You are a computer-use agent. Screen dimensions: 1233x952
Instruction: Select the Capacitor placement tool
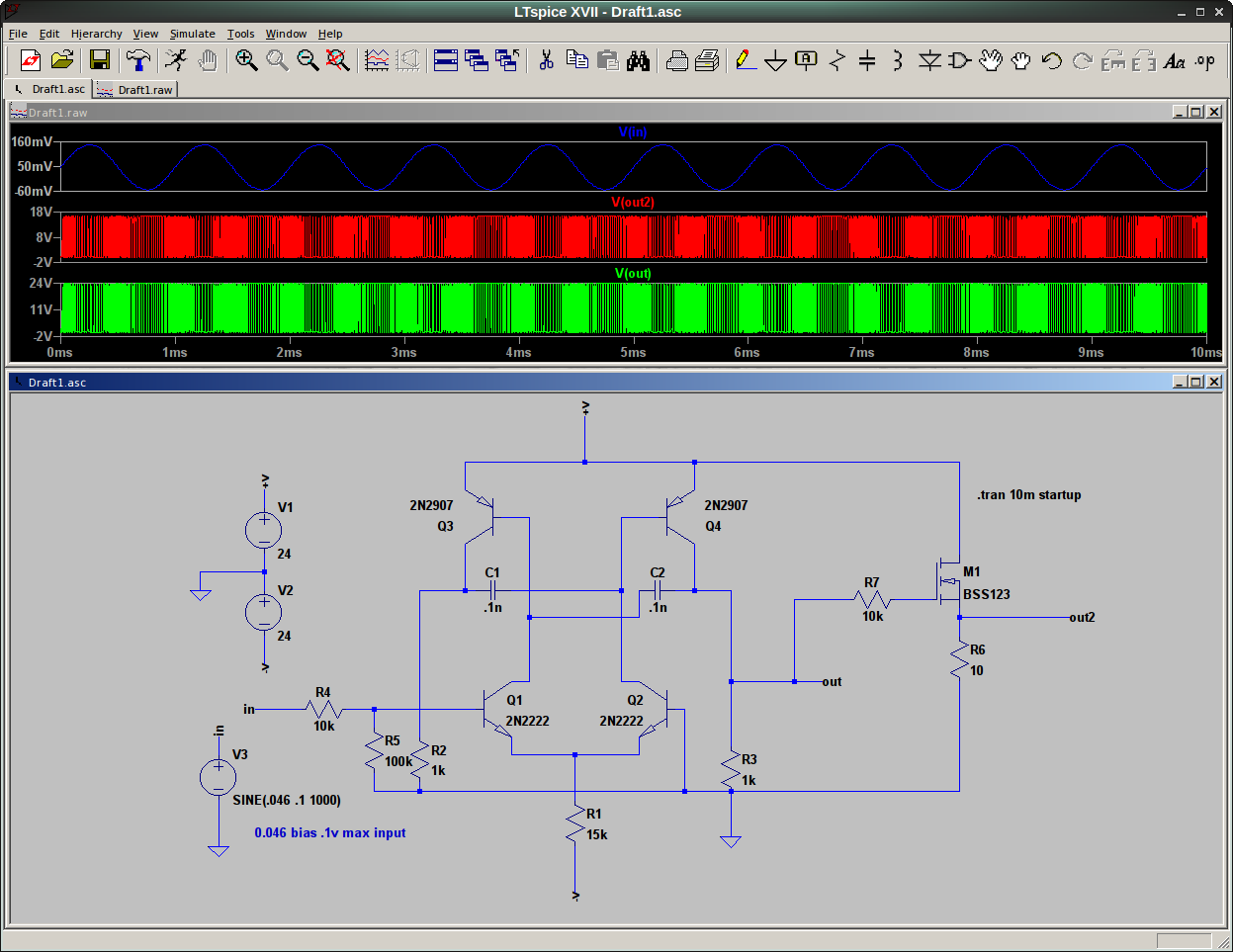867,61
